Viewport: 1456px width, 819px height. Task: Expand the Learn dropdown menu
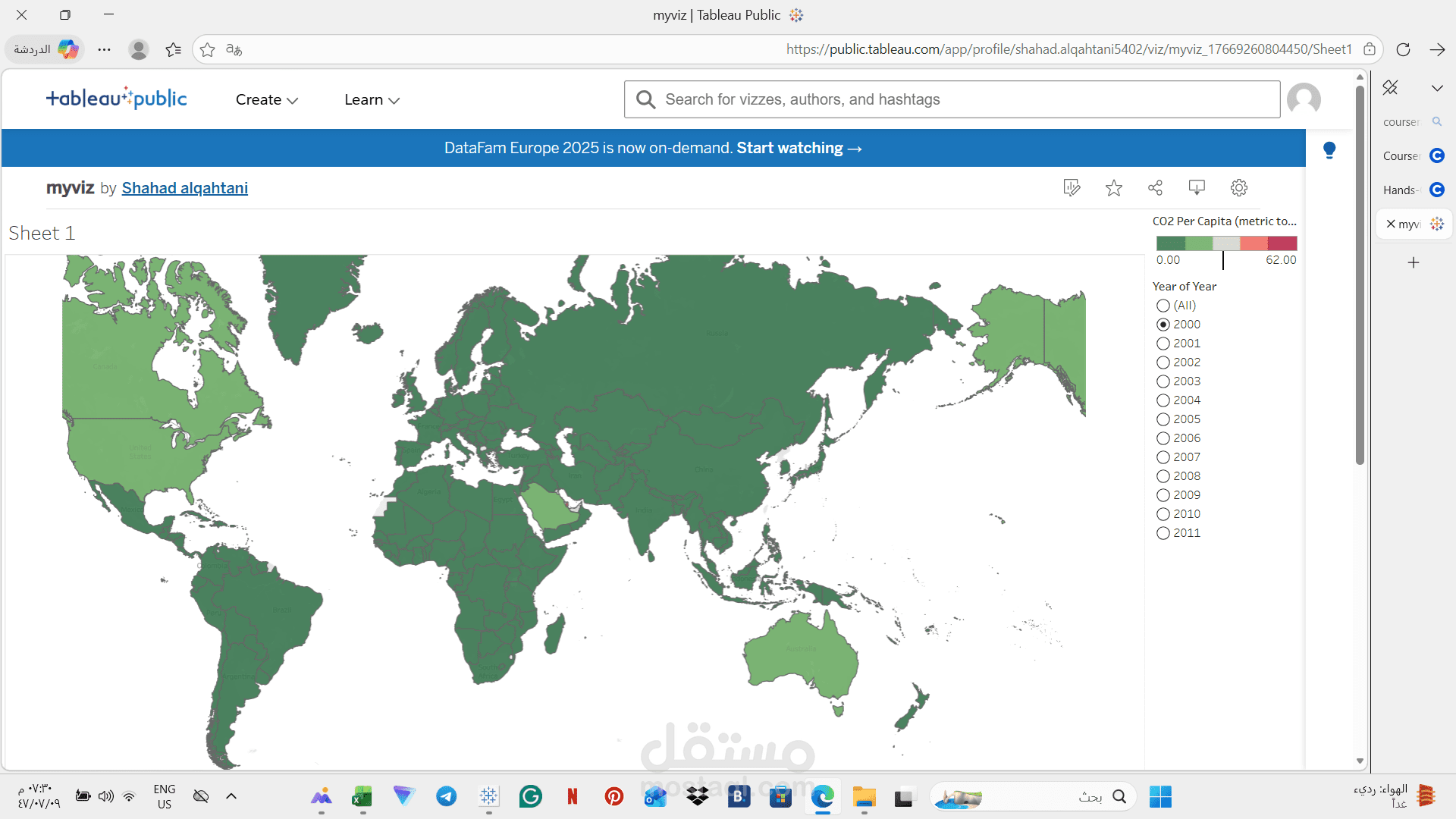click(372, 99)
